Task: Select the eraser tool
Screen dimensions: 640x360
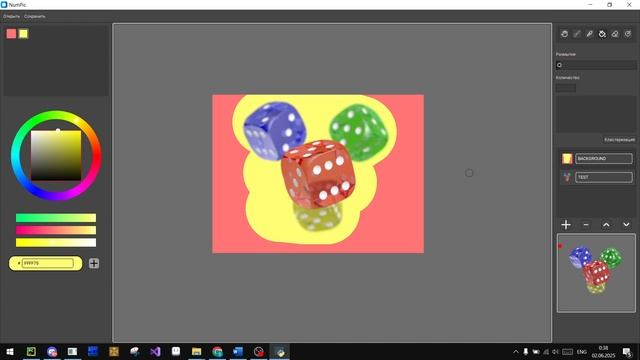Action: tap(615, 34)
